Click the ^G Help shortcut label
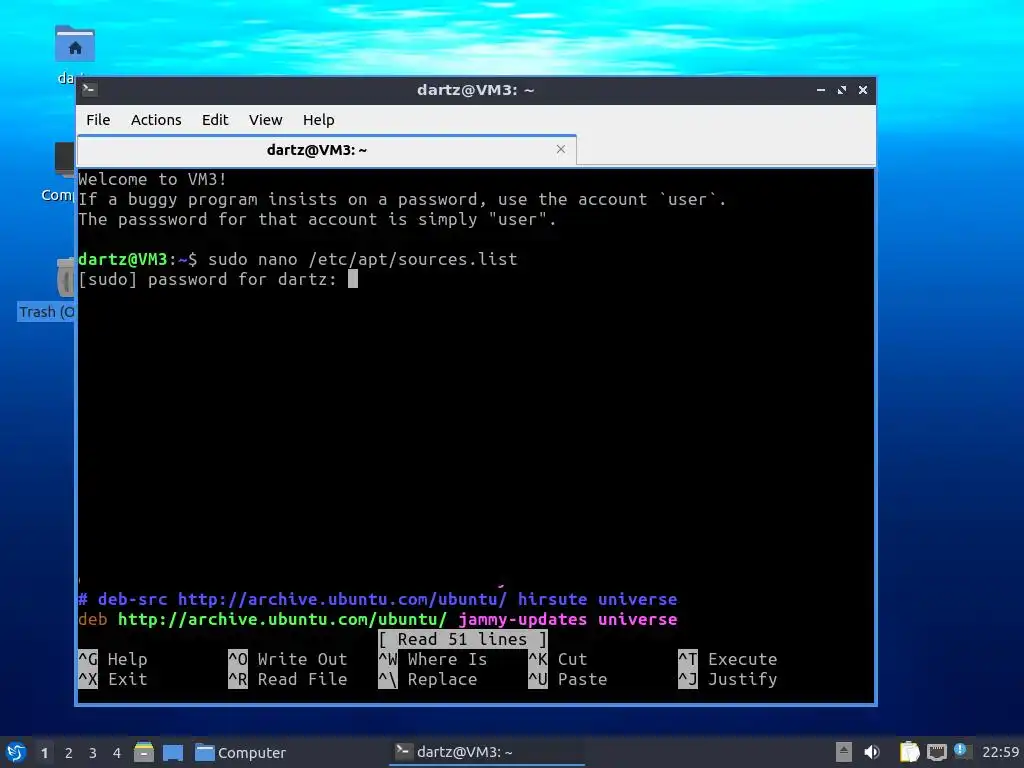This screenshot has height=768, width=1024. (x=113, y=659)
